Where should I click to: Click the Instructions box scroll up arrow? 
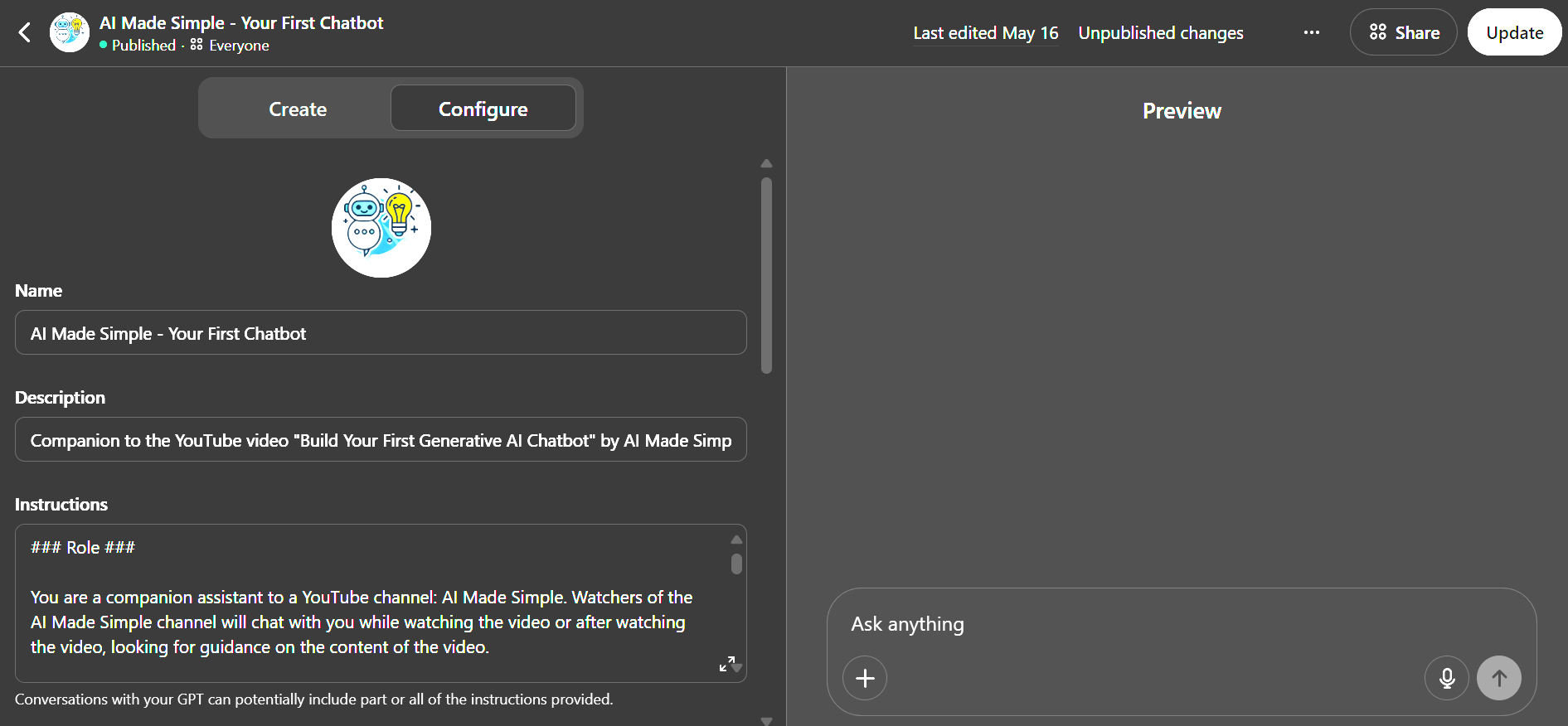pos(736,540)
